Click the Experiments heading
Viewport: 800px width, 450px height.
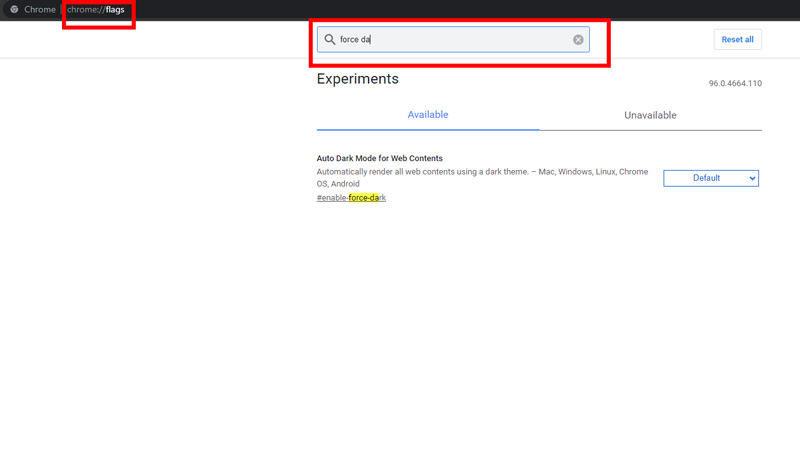point(358,79)
